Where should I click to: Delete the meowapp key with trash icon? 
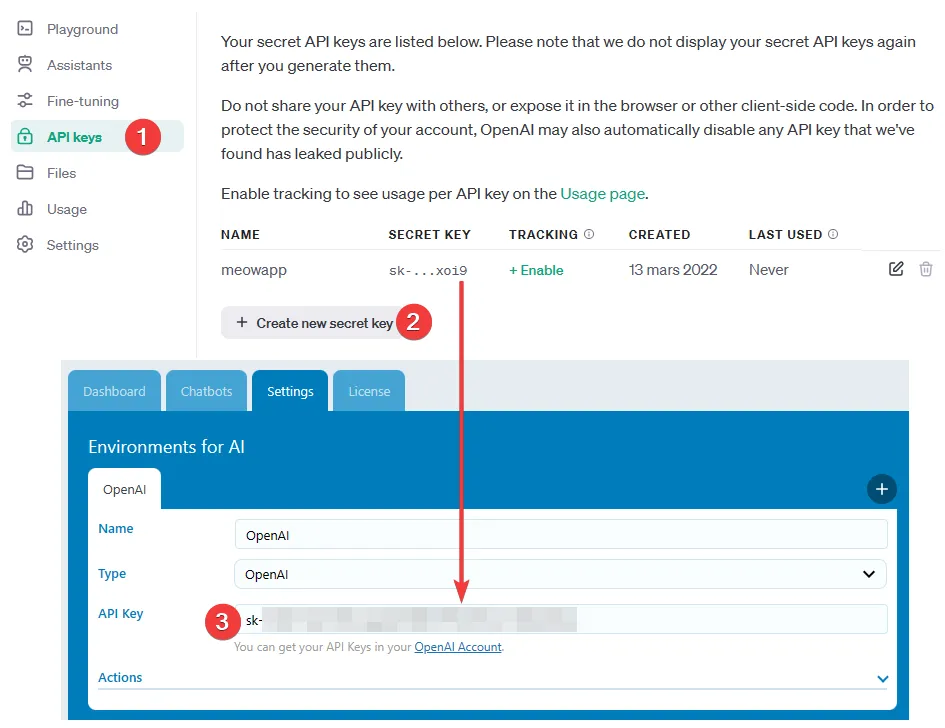pyautogui.click(x=926, y=269)
